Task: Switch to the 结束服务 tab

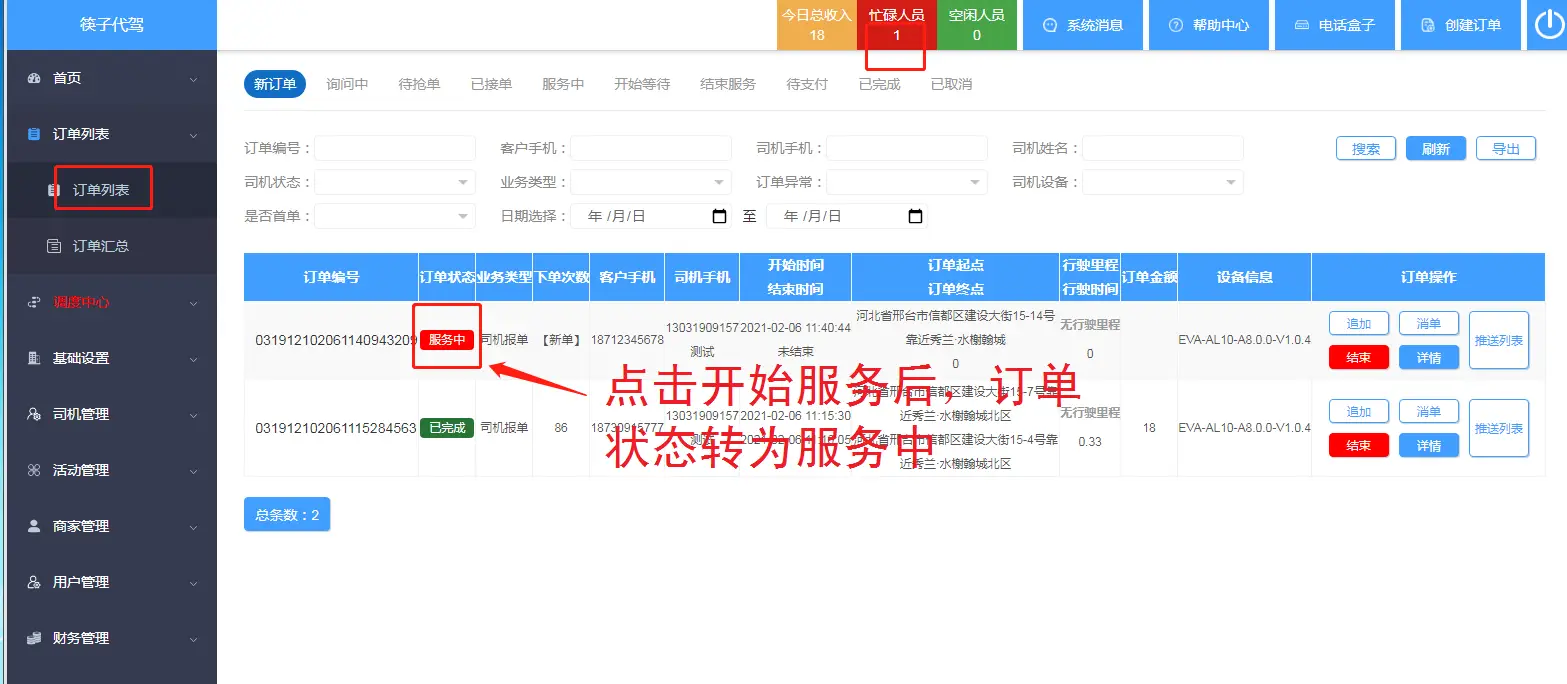Action: [x=728, y=84]
